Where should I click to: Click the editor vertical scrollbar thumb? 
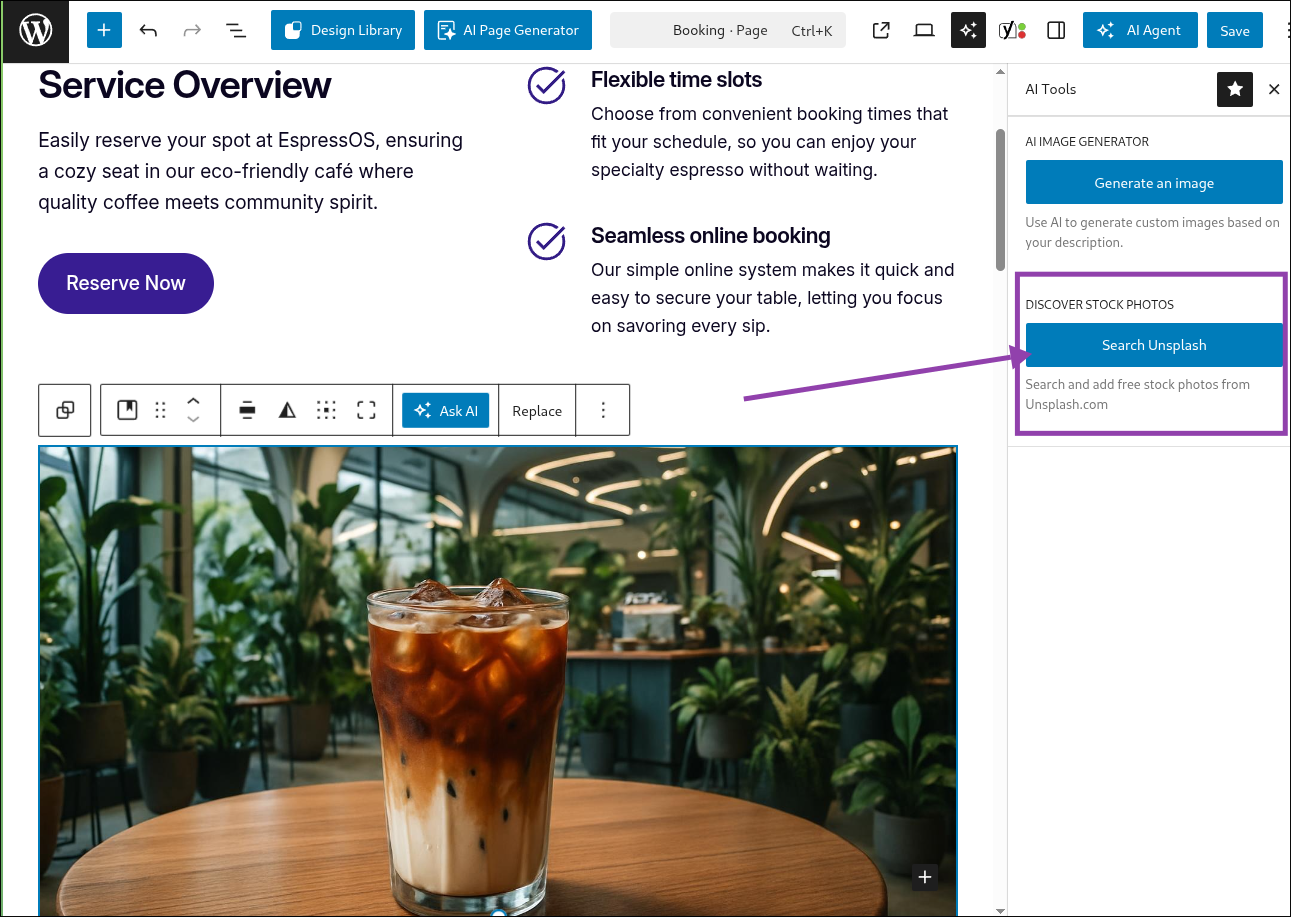point(1000,199)
